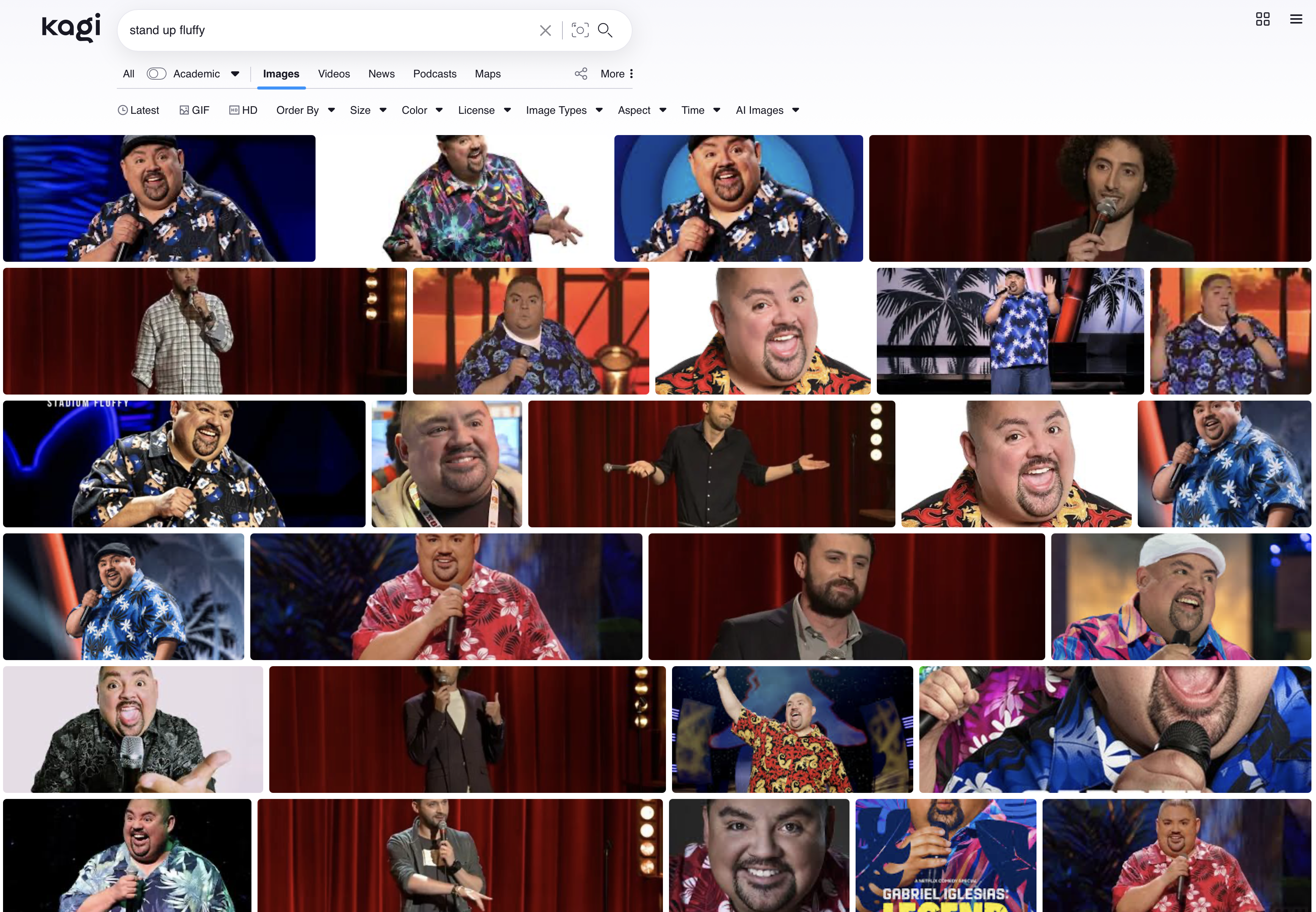1316x912 pixels.
Task: Toggle the GIF filter
Action: pyautogui.click(x=194, y=110)
